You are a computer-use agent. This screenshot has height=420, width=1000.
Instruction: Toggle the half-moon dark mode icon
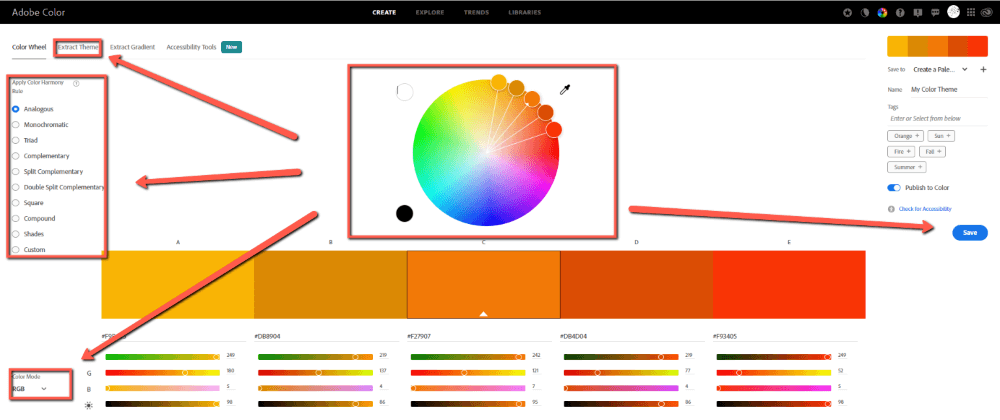click(x=865, y=12)
